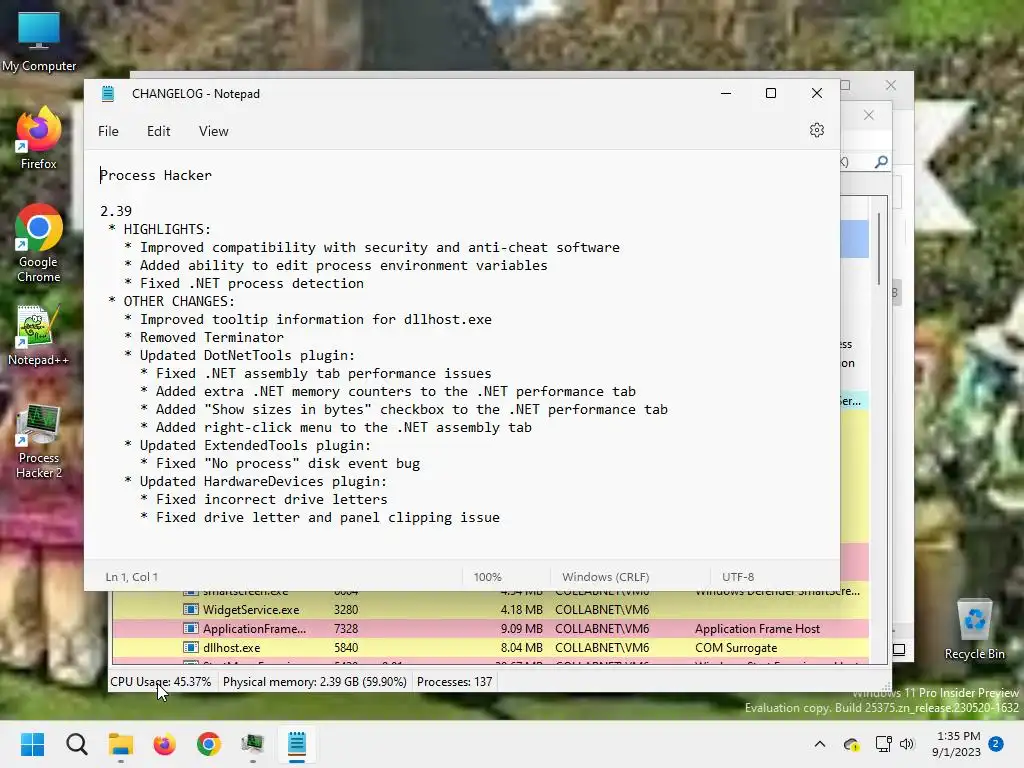1024x768 pixels.
Task: Open taskbar Search magnifier
Action: [76, 744]
